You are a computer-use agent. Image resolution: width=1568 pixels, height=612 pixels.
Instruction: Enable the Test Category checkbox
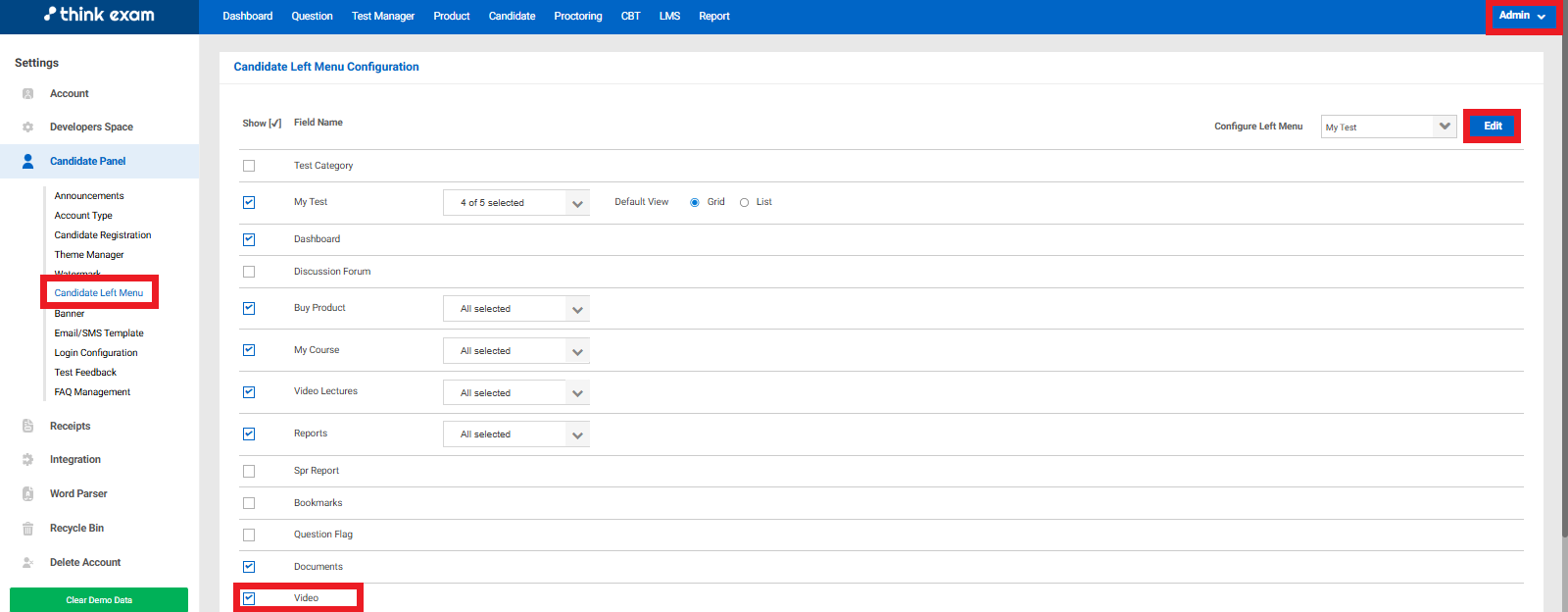coord(249,166)
